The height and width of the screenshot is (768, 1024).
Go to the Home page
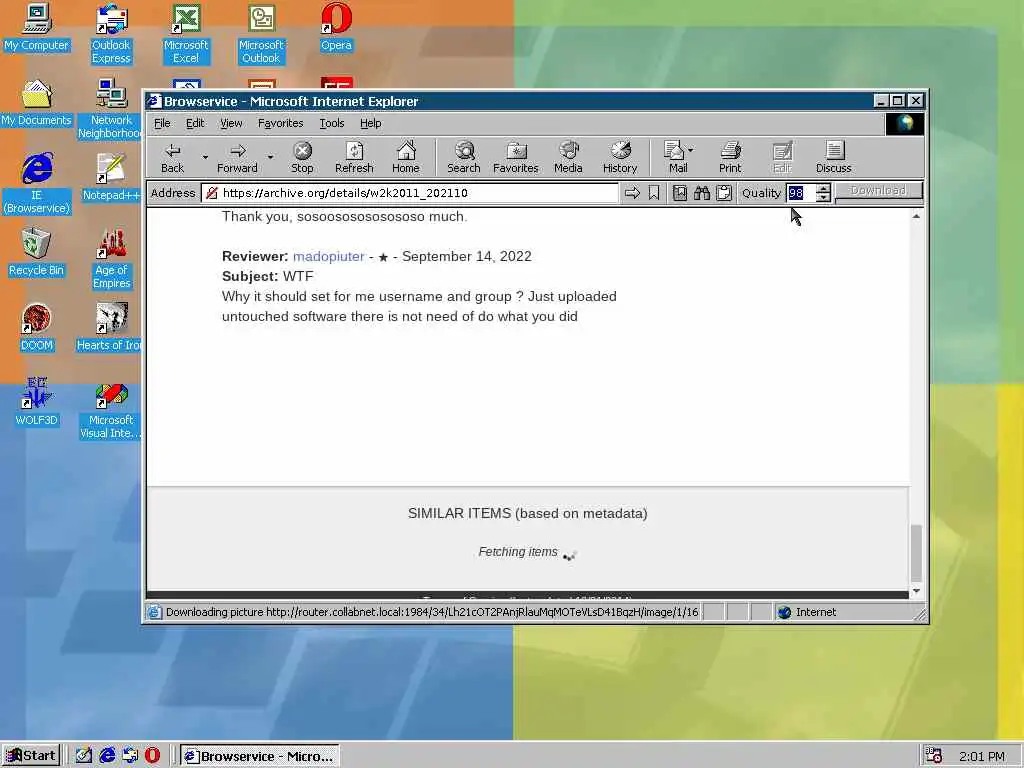(406, 158)
